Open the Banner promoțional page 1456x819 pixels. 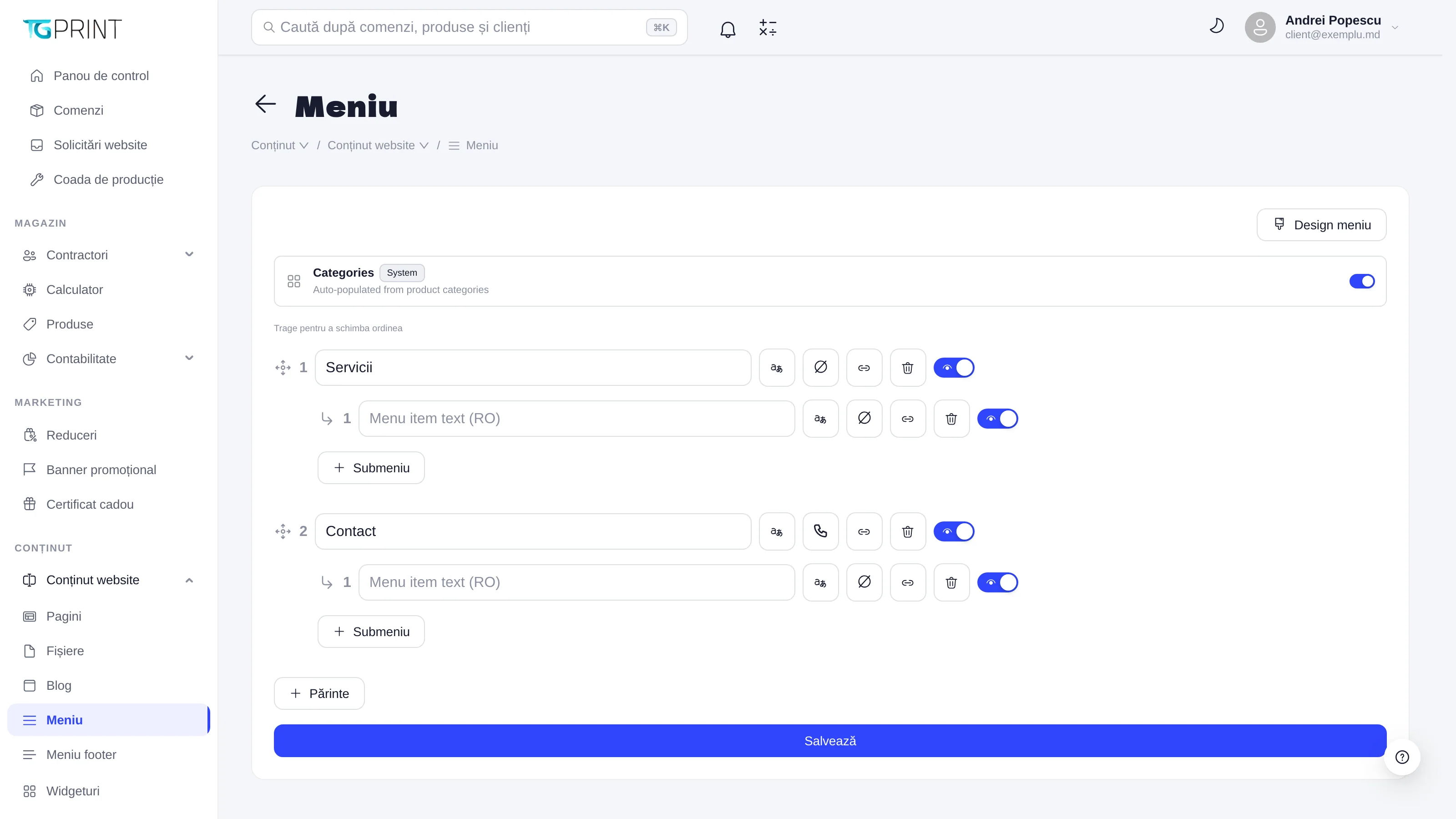(109, 470)
